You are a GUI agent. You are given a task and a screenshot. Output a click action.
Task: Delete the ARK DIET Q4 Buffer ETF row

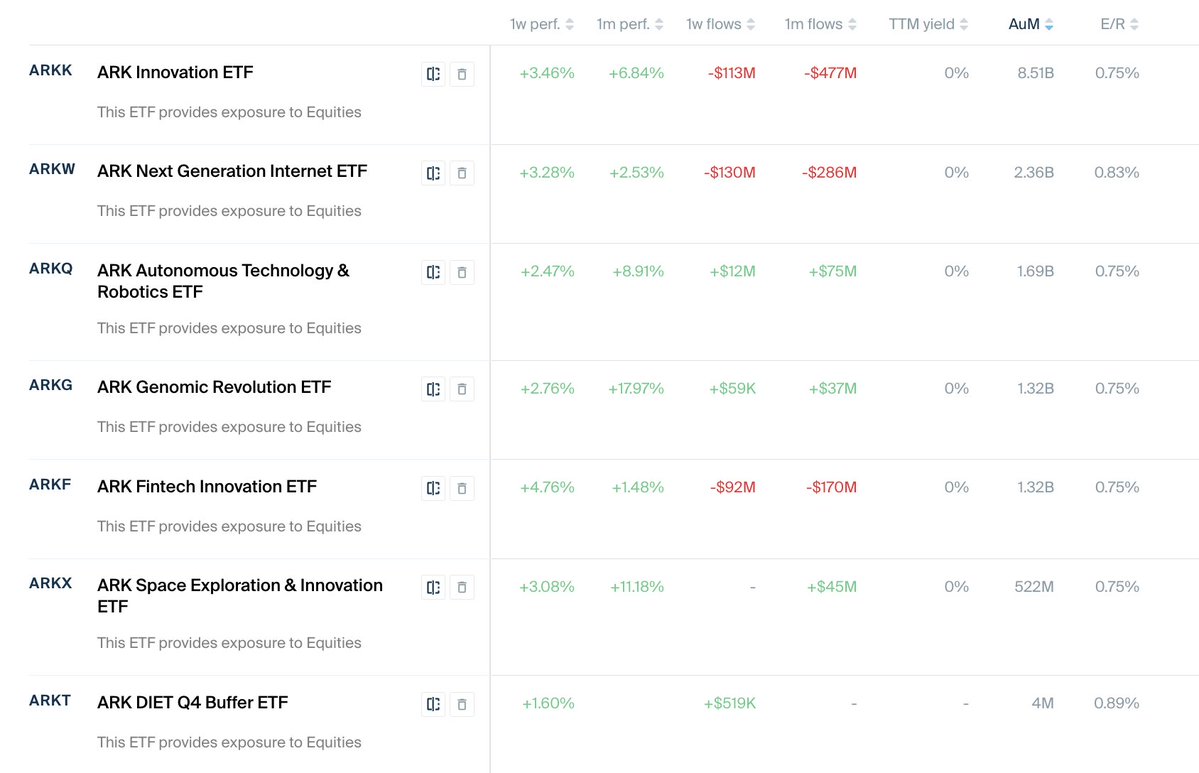pyautogui.click(x=462, y=704)
